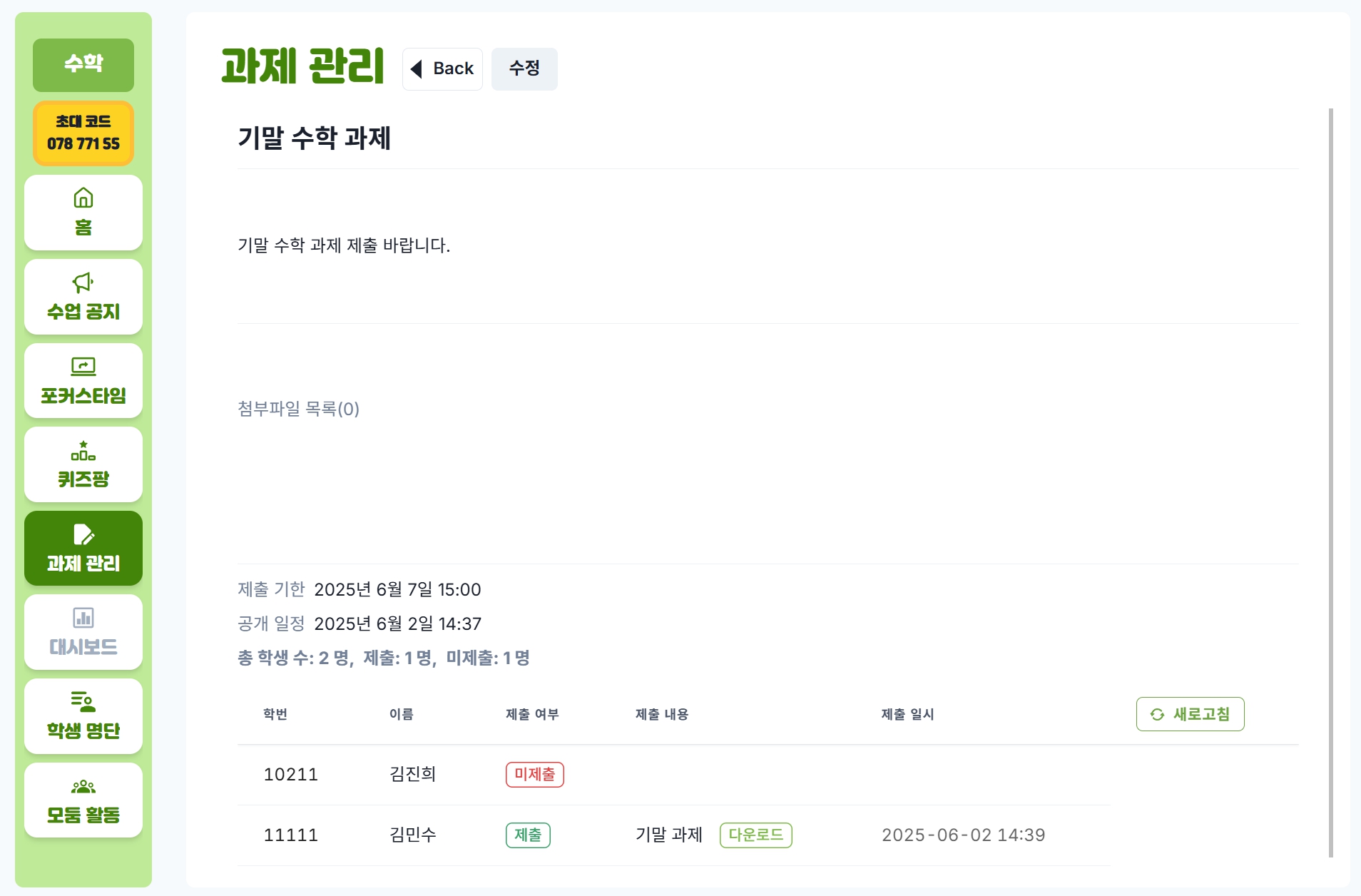Copy the 초대 코드 invite badge
Image resolution: width=1361 pixels, height=896 pixels.
click(x=83, y=133)
